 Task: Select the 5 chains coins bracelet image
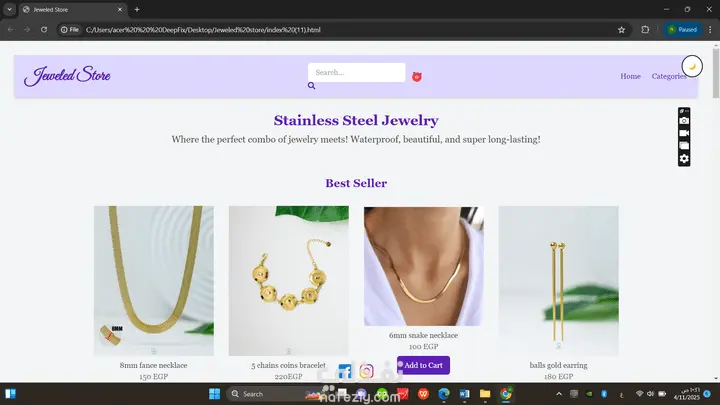289,281
